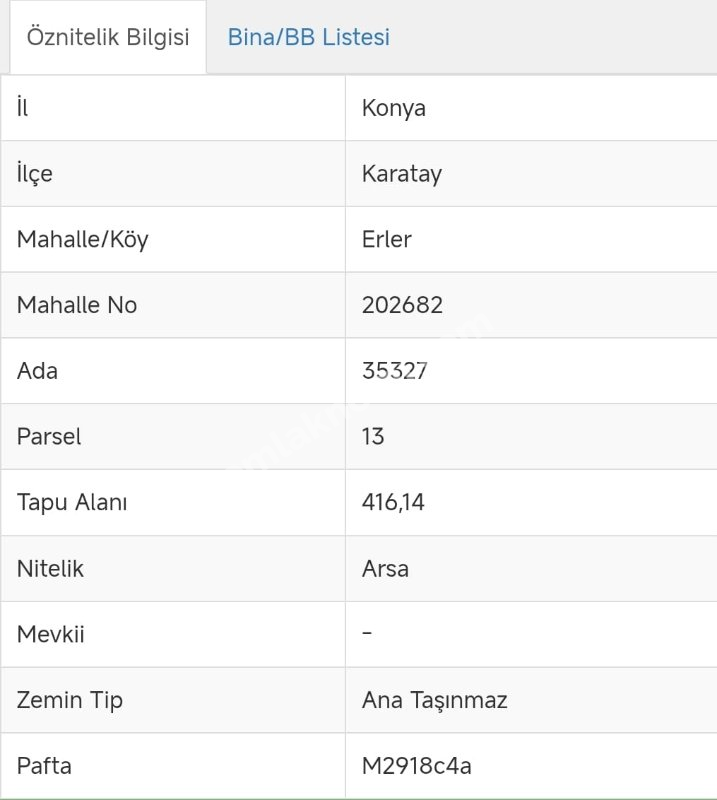The image size is (717, 800).
Task: Click the Karatay district value
Action: (402, 174)
